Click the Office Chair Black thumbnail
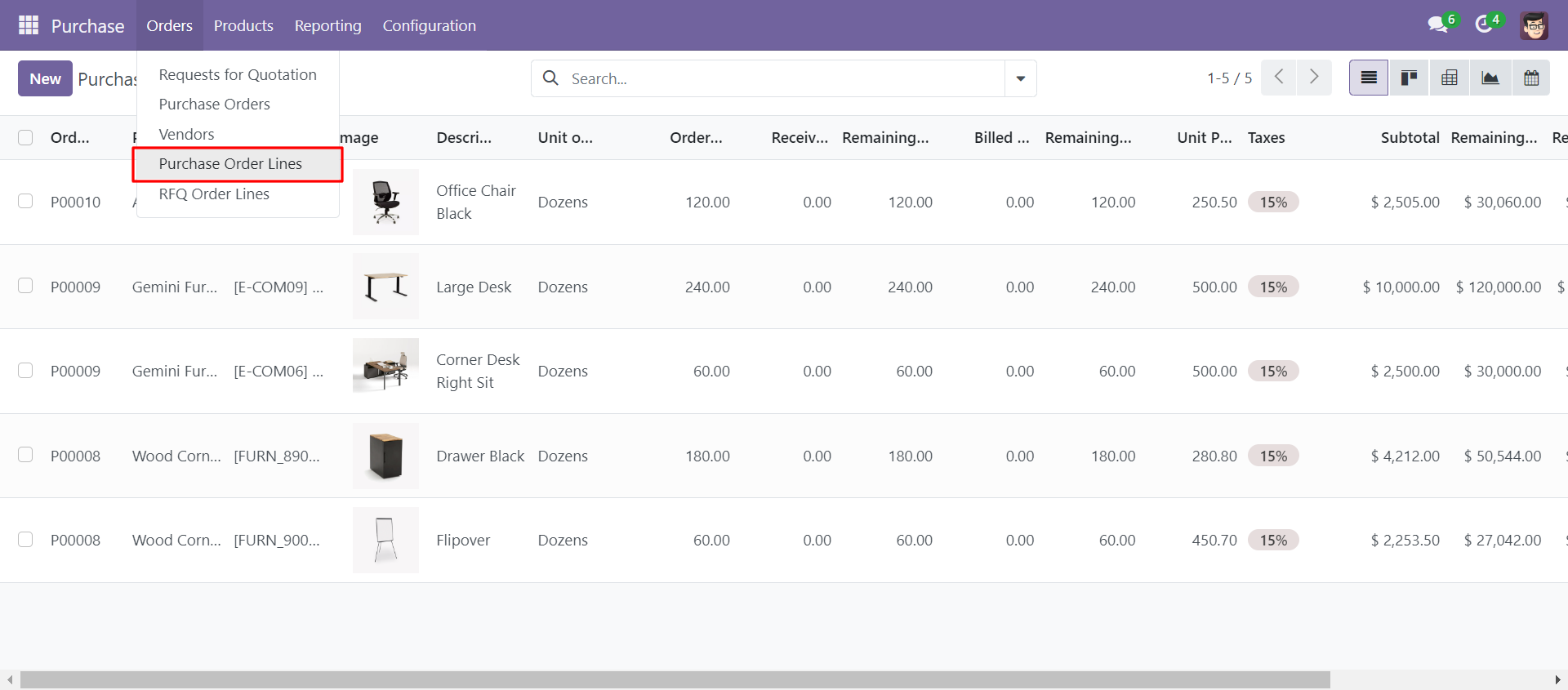 coord(385,202)
